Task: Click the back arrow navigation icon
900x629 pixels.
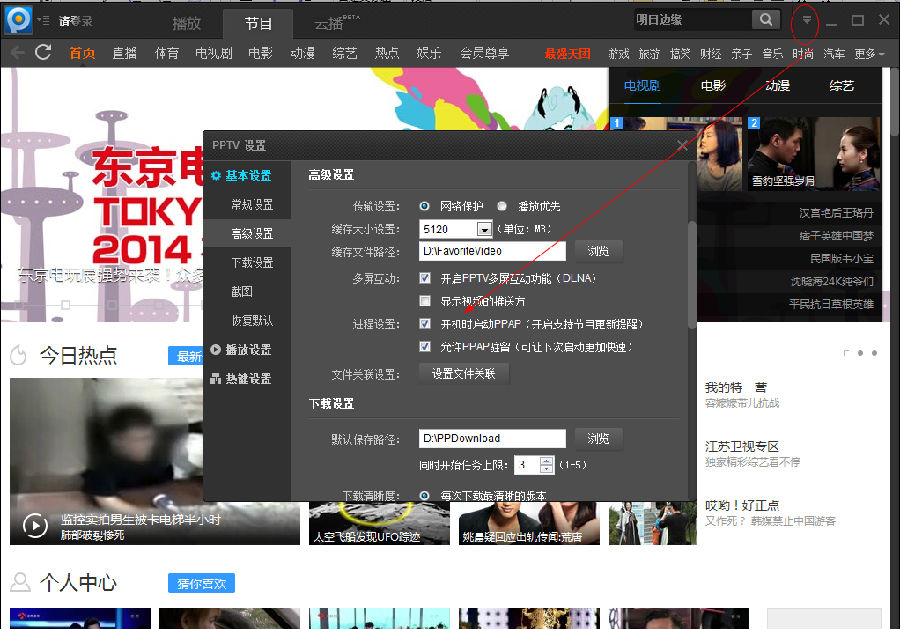Action: click(17, 53)
